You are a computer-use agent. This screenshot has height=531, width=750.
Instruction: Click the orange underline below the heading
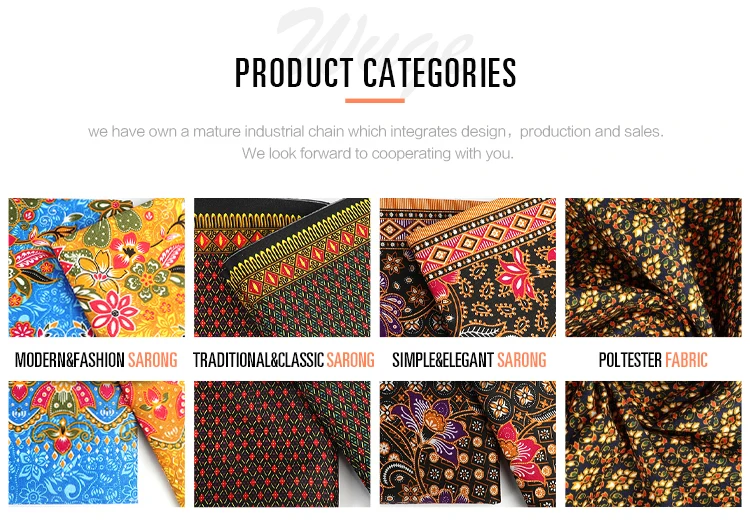[375, 100]
